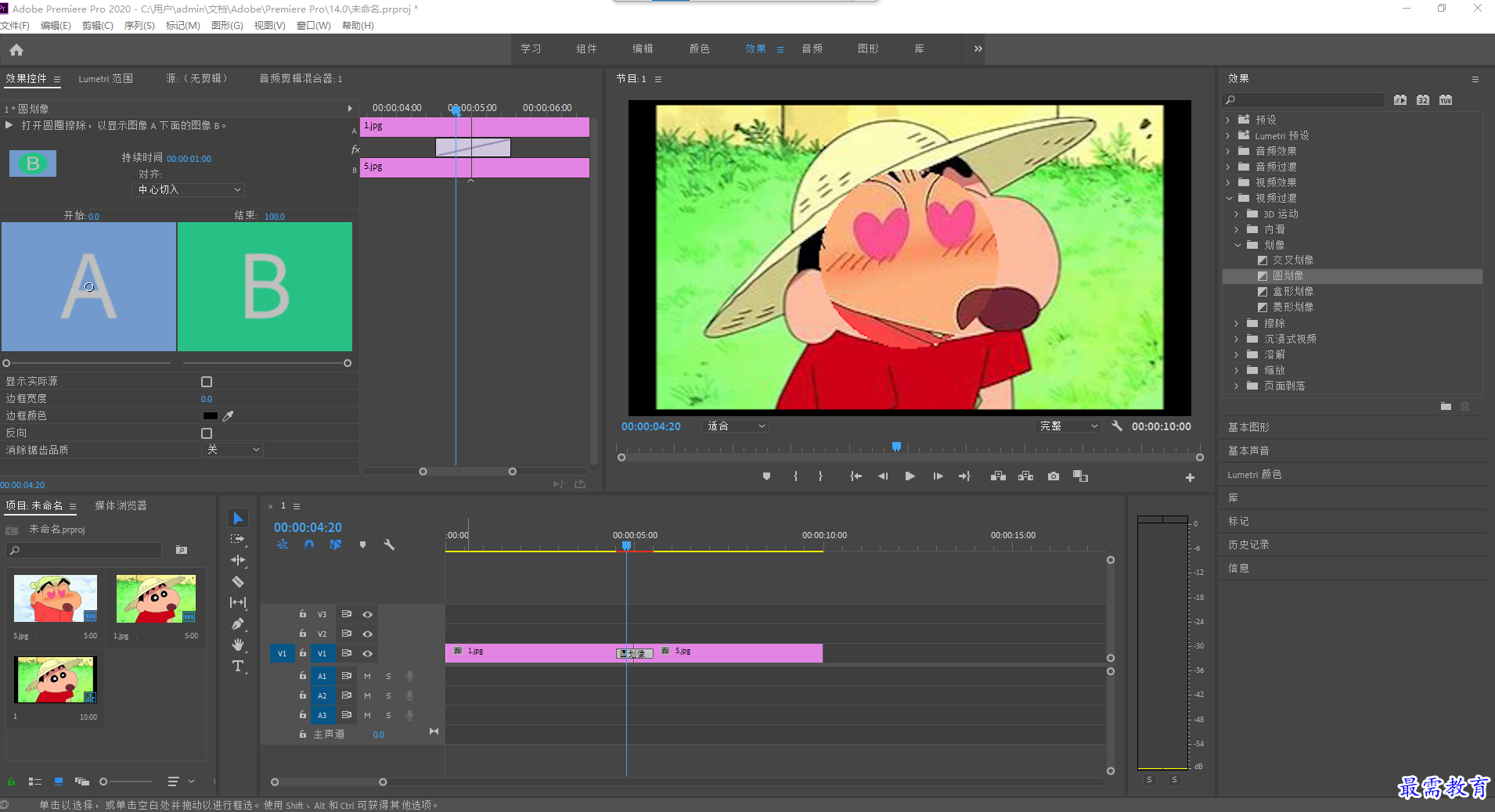Screen dimensions: 1495x812
Task: Open program monitor settings wrench
Action: (1117, 426)
